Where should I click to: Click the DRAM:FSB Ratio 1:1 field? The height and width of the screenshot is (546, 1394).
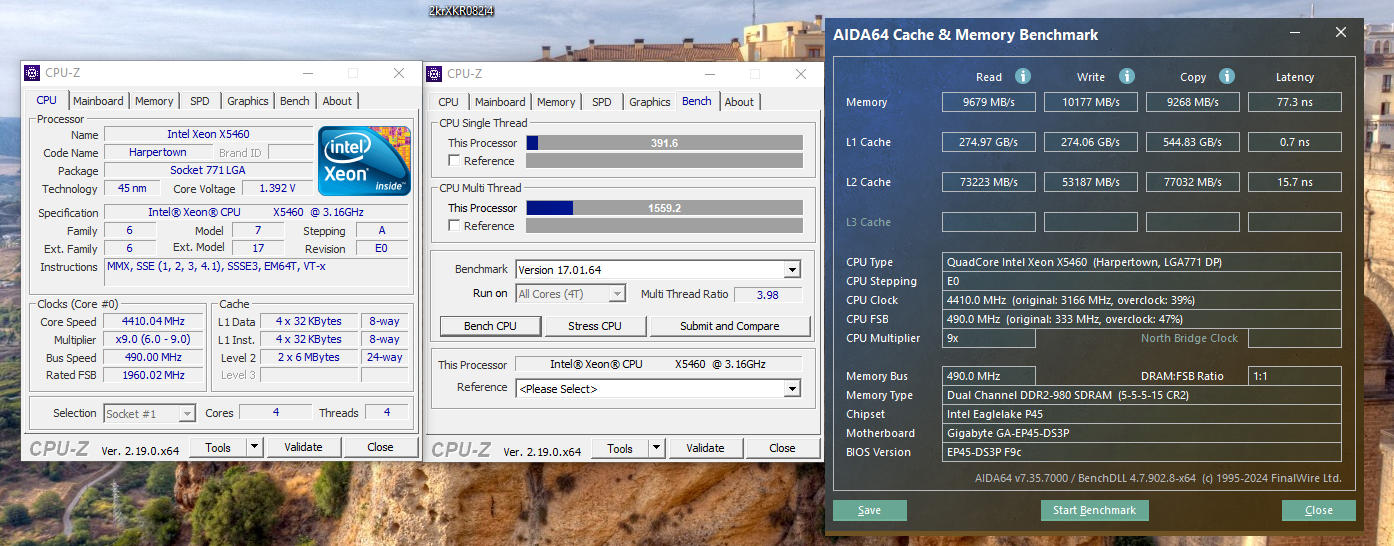click(x=1295, y=376)
